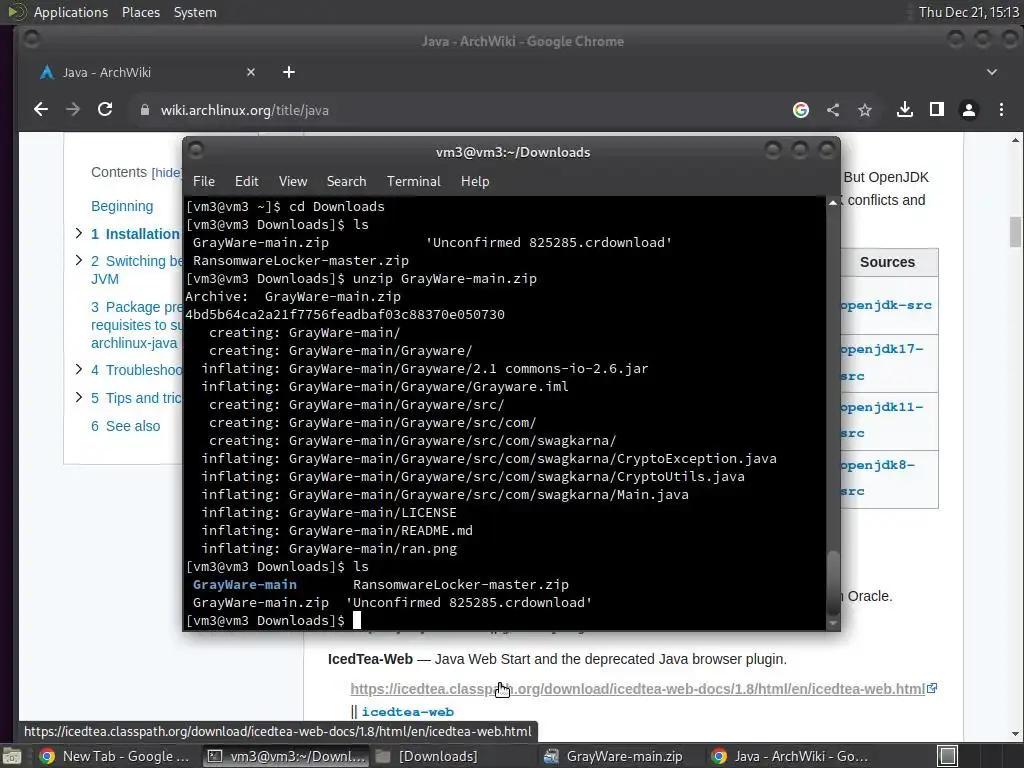Switch to New Tab - Google taskbar item
The width and height of the screenshot is (1024, 768).
(114, 756)
